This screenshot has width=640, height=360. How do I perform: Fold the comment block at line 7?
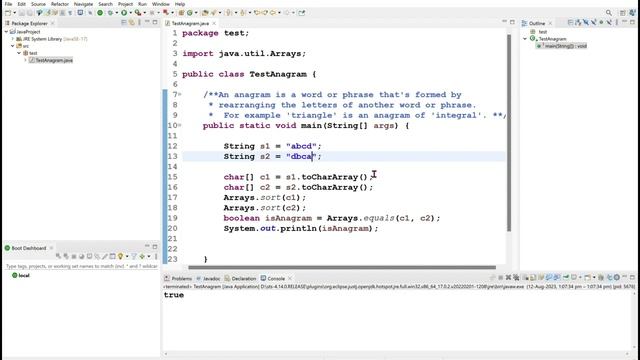pos(180,94)
